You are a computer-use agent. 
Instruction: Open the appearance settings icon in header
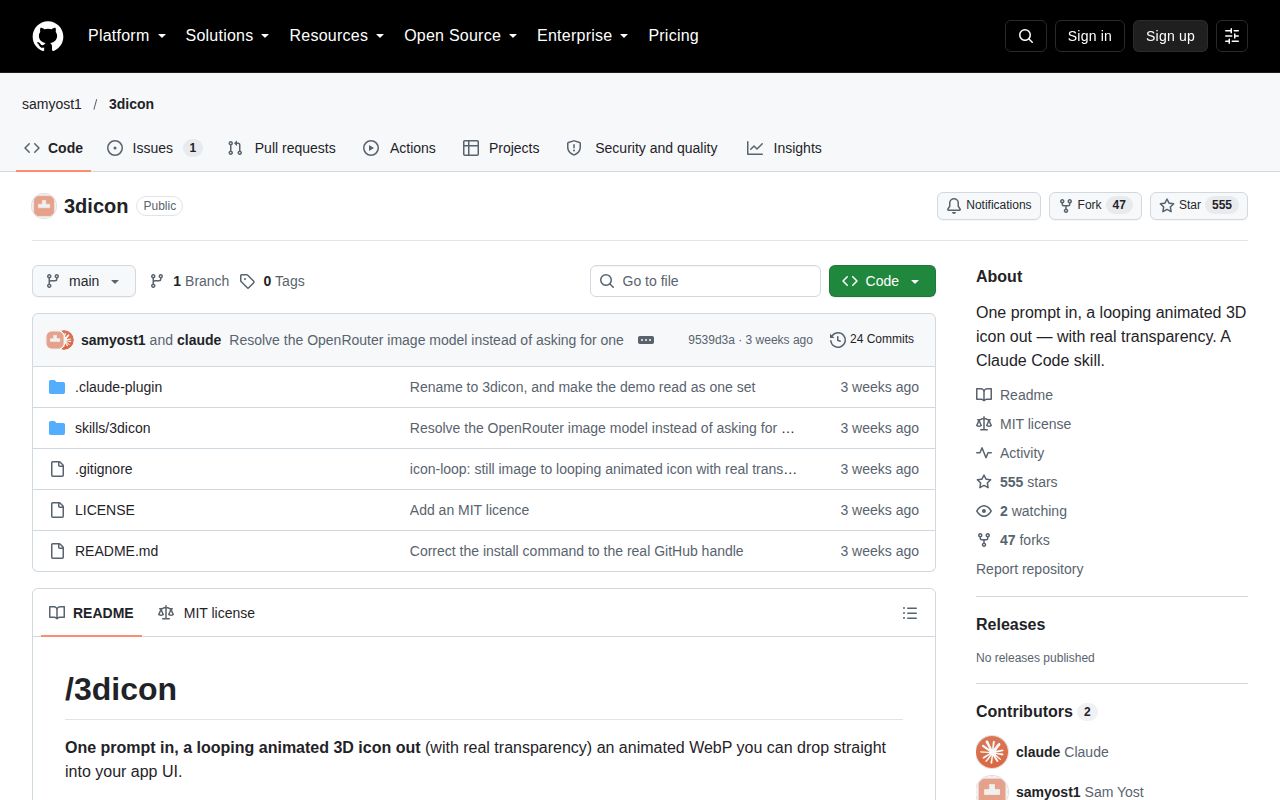1232,36
